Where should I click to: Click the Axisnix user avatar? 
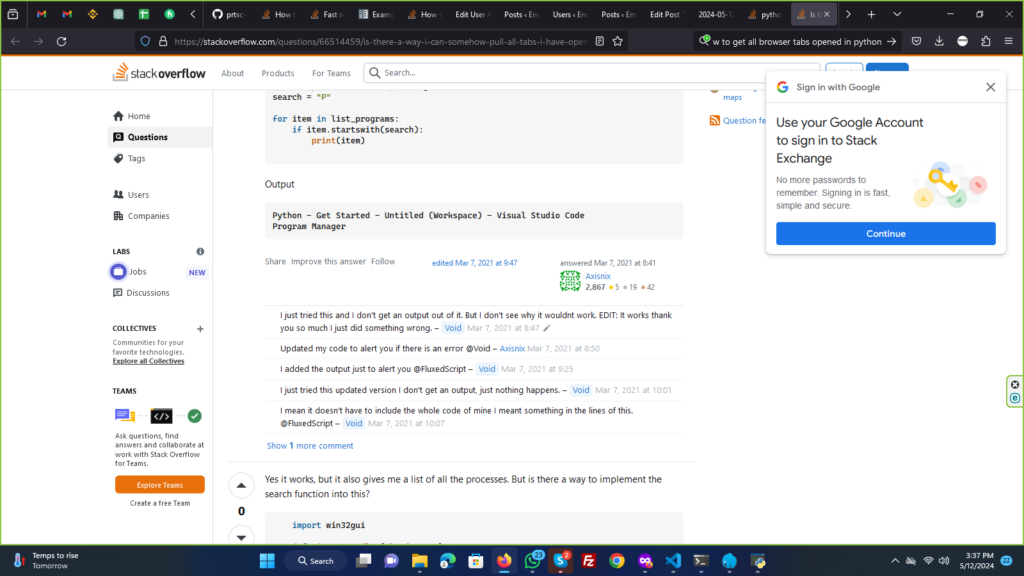[x=570, y=281]
